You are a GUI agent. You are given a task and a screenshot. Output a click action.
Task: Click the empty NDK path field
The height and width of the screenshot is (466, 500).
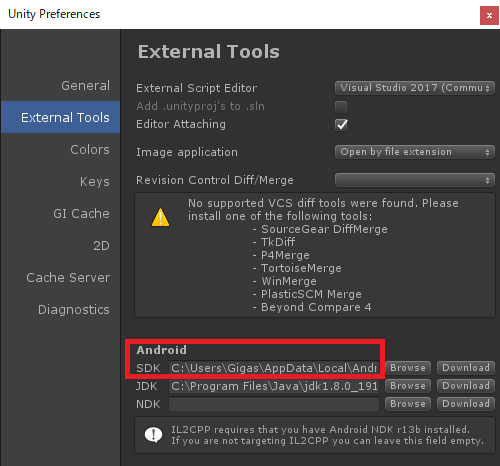click(x=274, y=404)
